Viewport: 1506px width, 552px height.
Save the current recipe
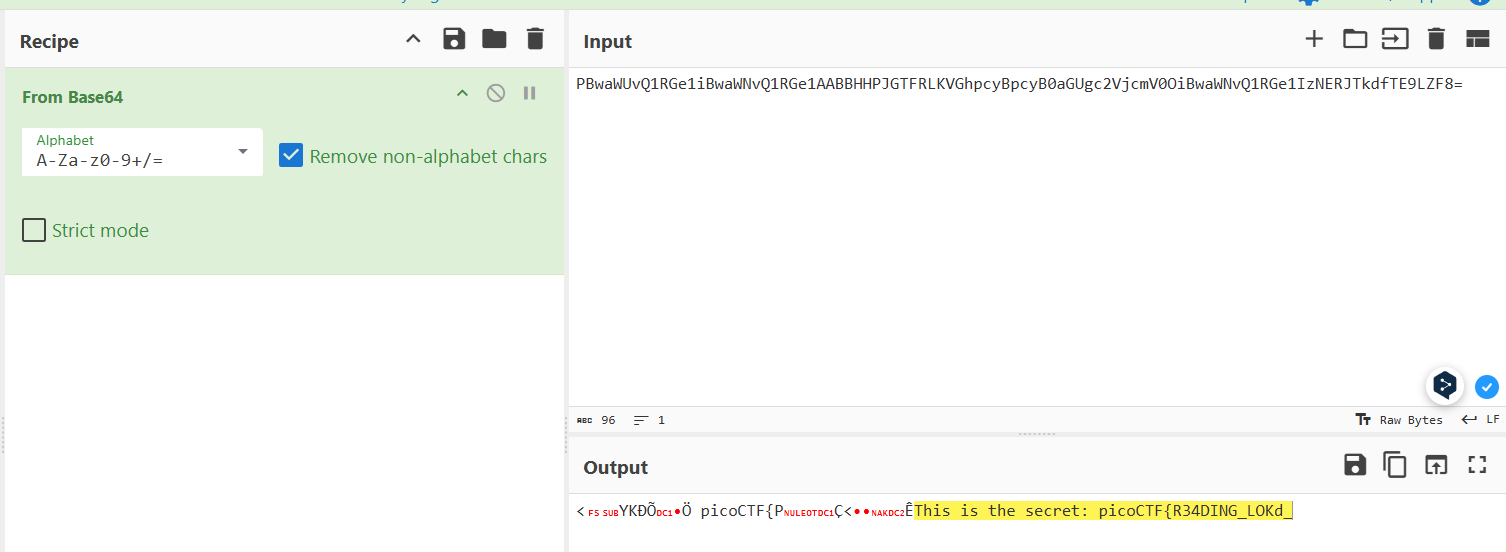coord(454,40)
